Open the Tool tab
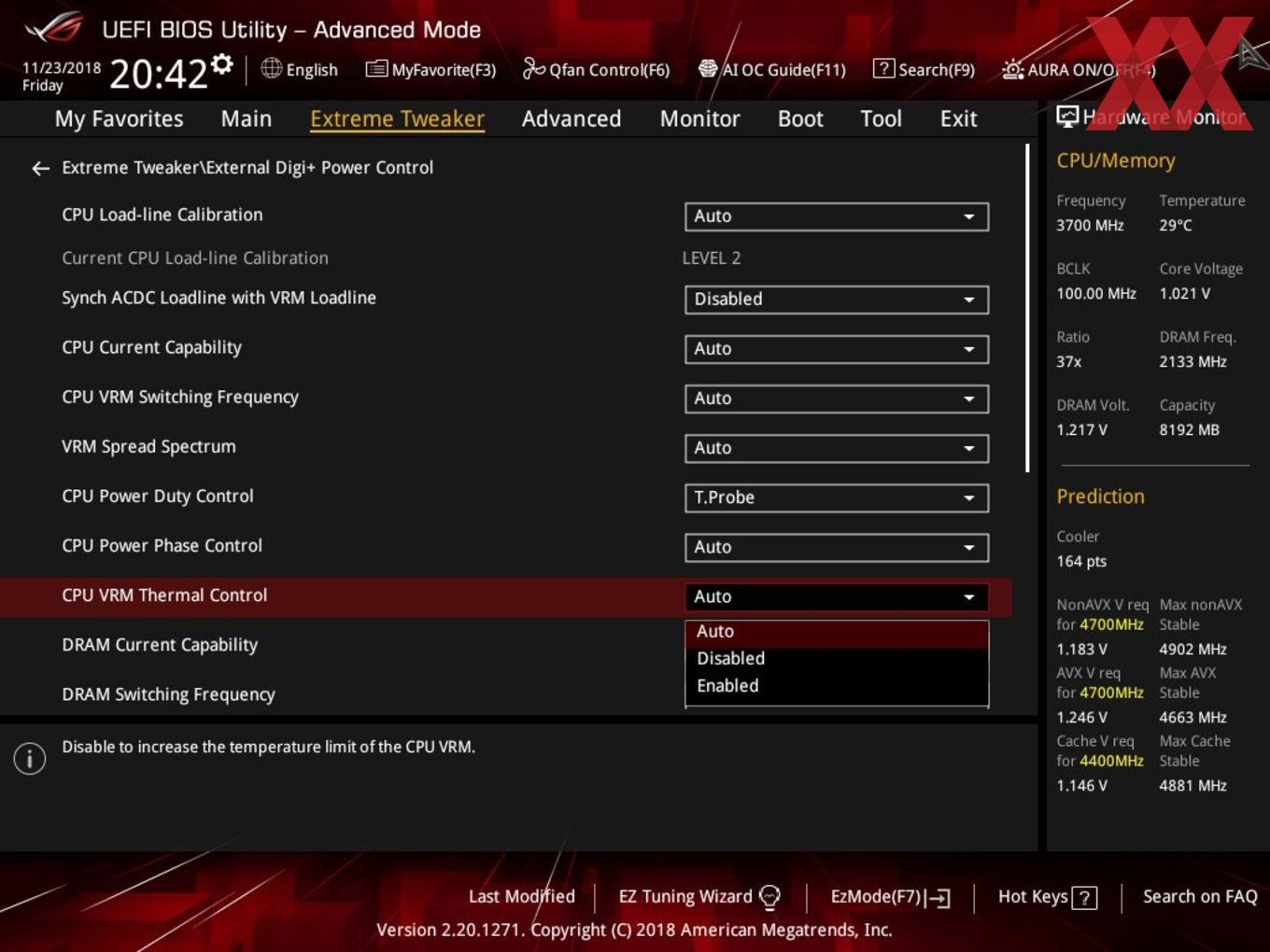This screenshot has height=952, width=1270. pos(882,119)
